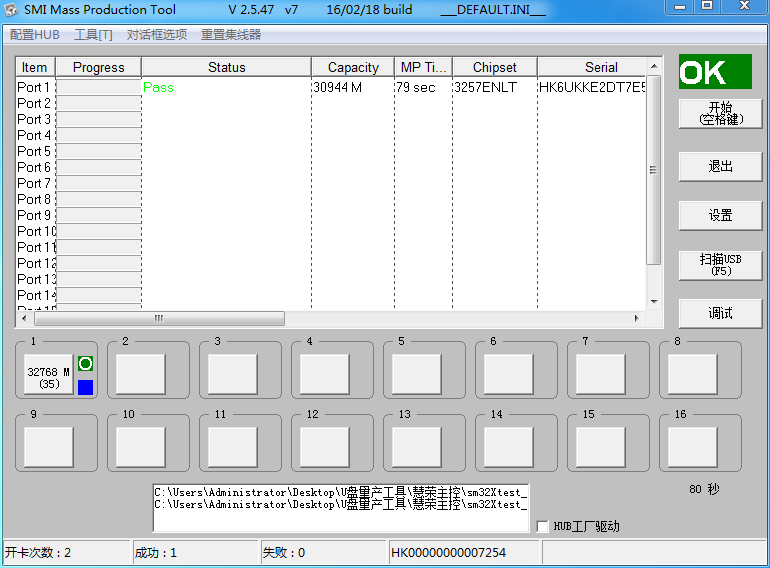
Task: Click the 30944 M capacity cell
Action: pyautogui.click(x=338, y=87)
